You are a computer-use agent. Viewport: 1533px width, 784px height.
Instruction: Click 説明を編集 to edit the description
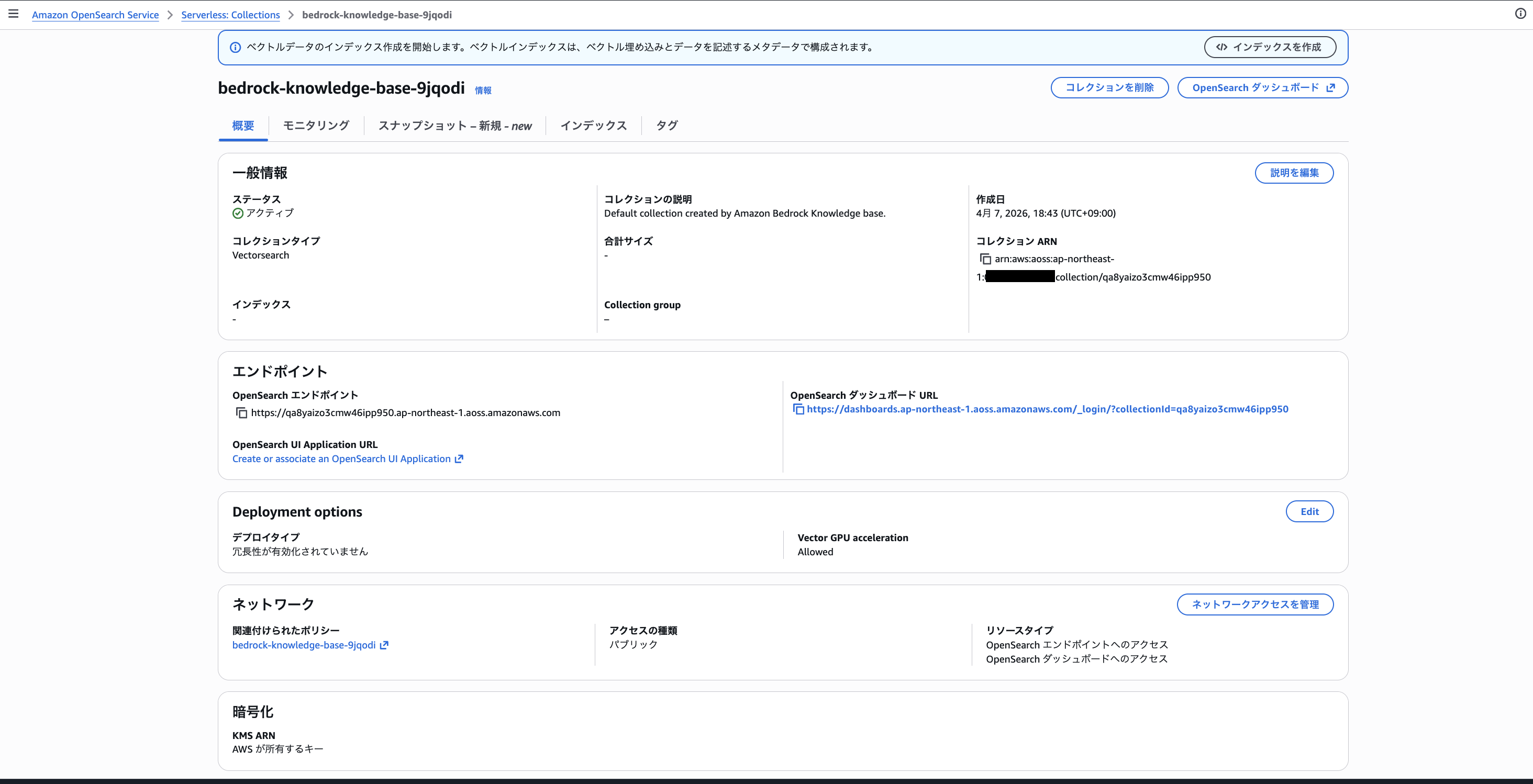[1293, 173]
